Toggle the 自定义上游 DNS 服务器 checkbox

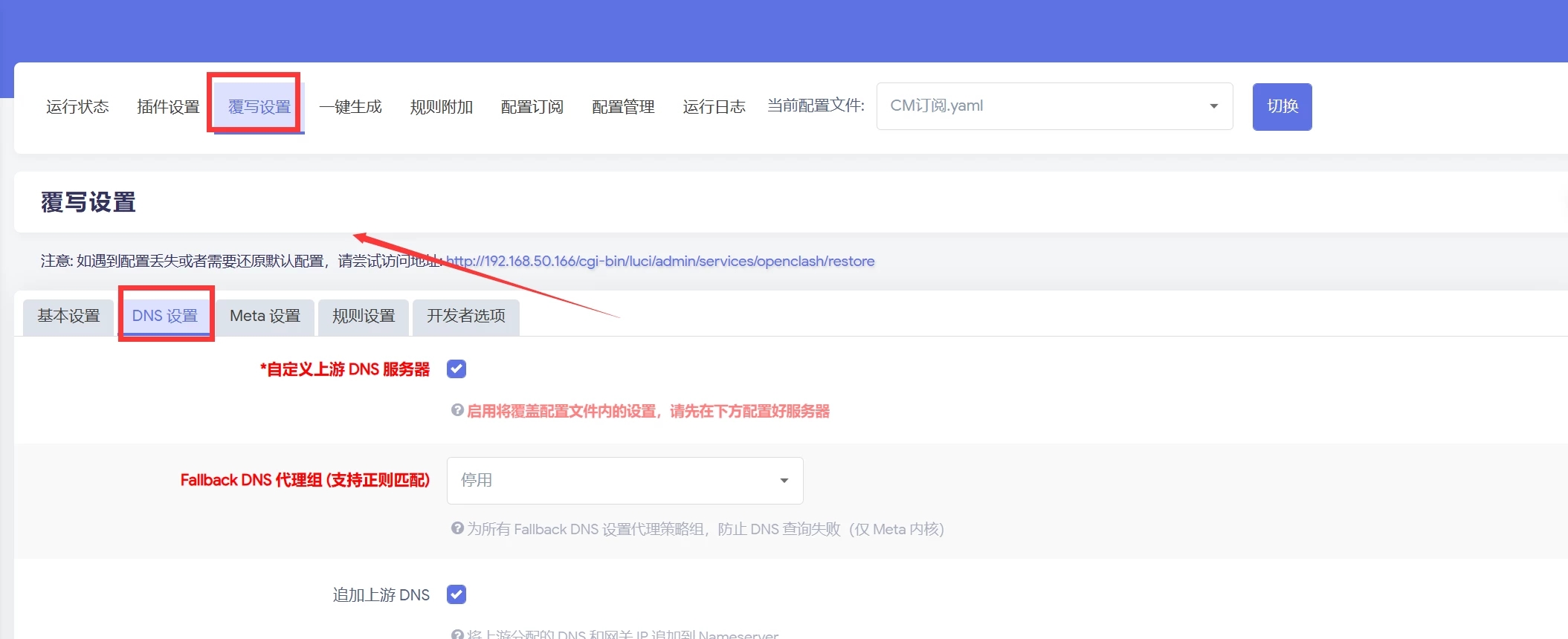[456, 369]
